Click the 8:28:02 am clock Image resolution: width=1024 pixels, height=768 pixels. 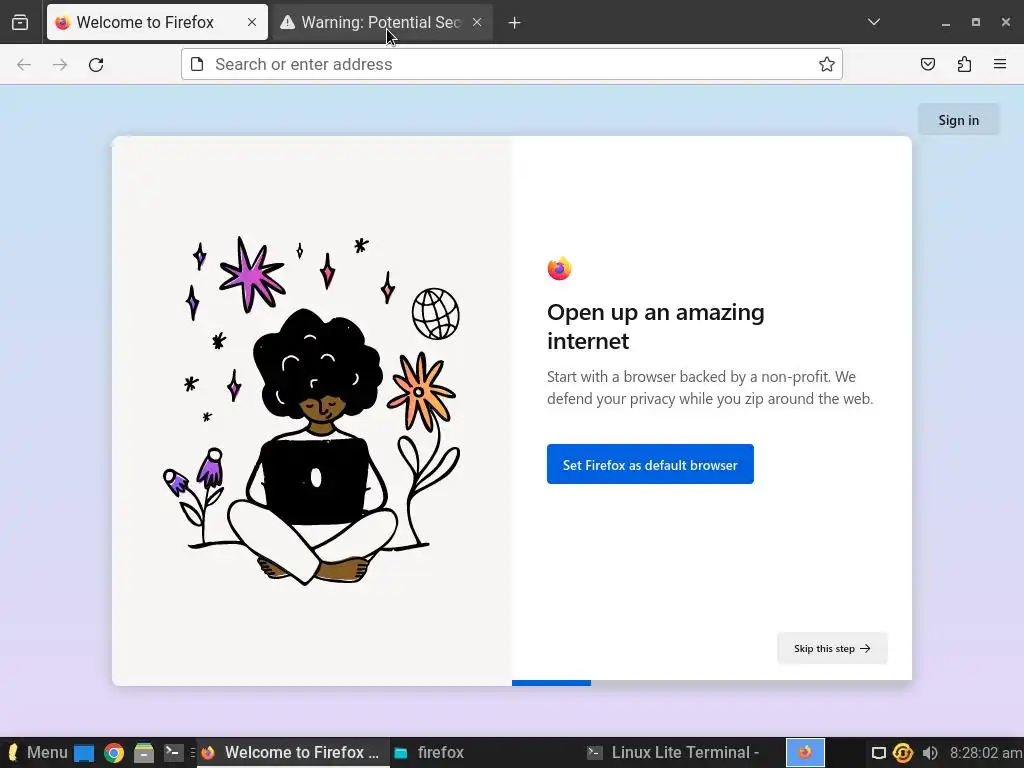coord(986,753)
